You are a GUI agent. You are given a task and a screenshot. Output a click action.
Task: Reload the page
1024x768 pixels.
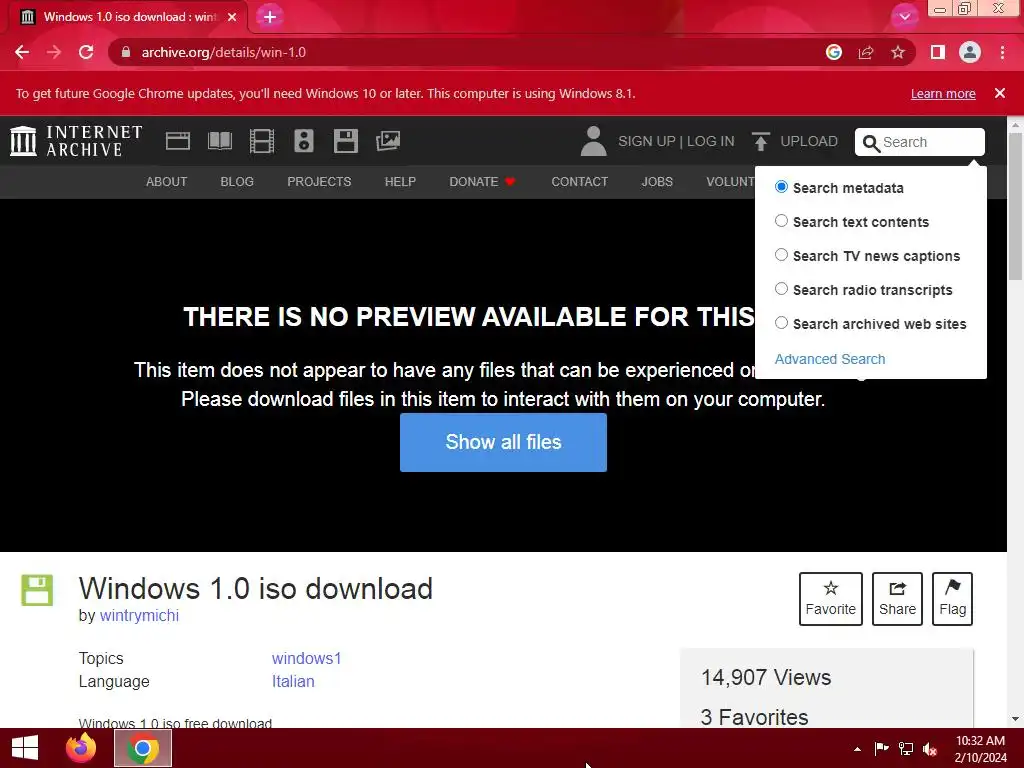coord(86,52)
